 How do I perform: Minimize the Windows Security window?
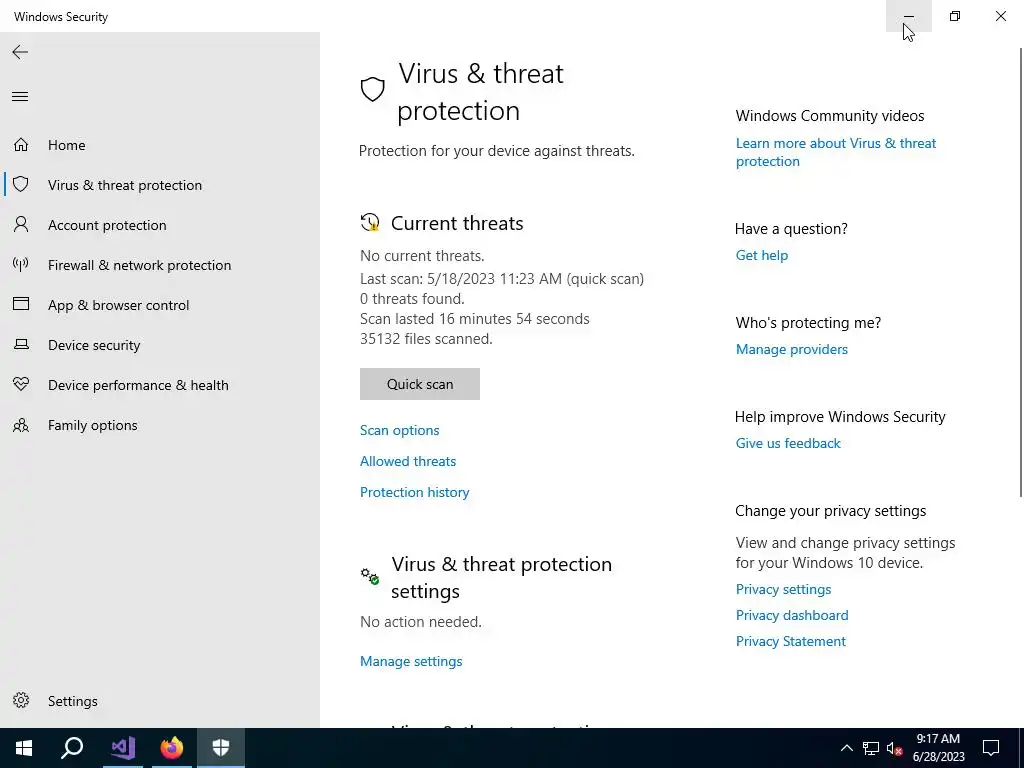[908, 16]
